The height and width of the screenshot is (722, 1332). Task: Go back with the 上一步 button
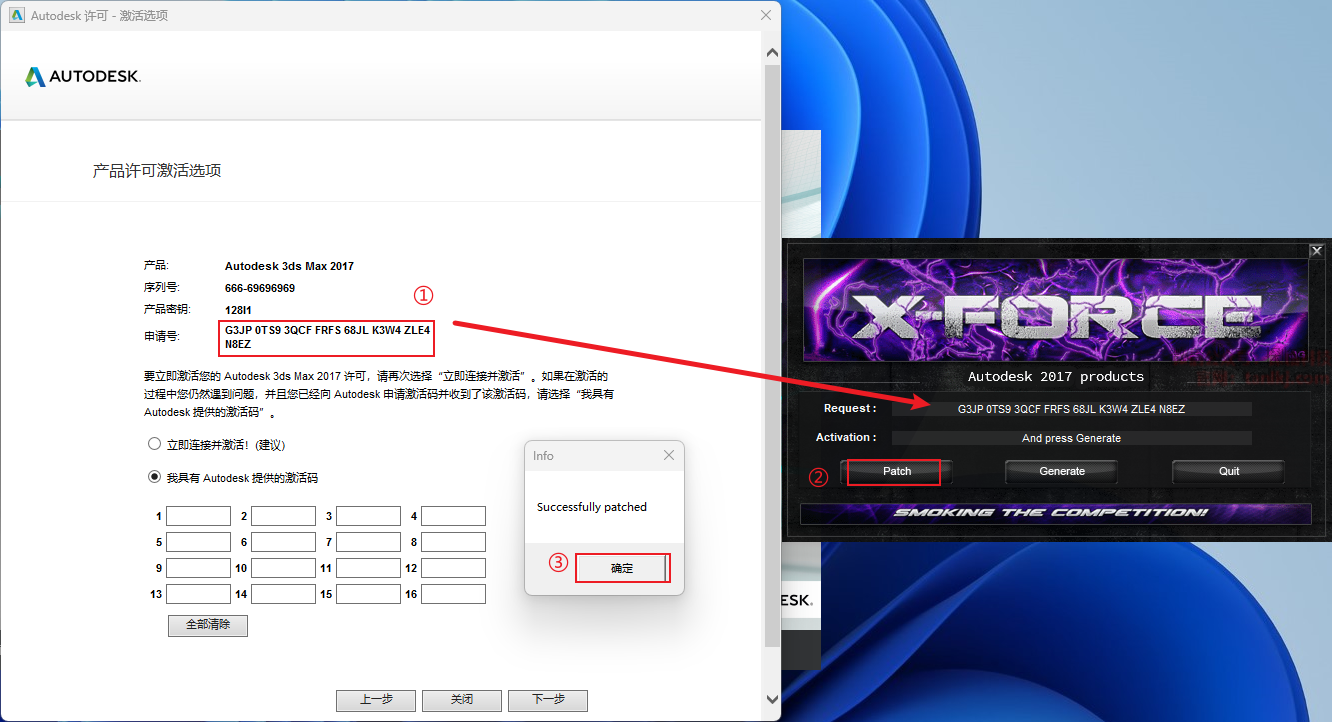point(375,700)
